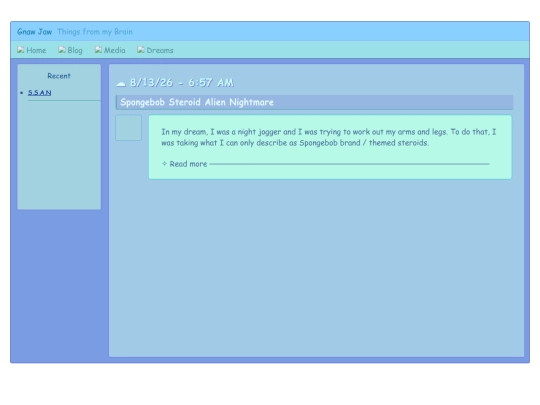Click the Blog nav icon
Viewport: 540px width, 405px height.
click(62, 50)
